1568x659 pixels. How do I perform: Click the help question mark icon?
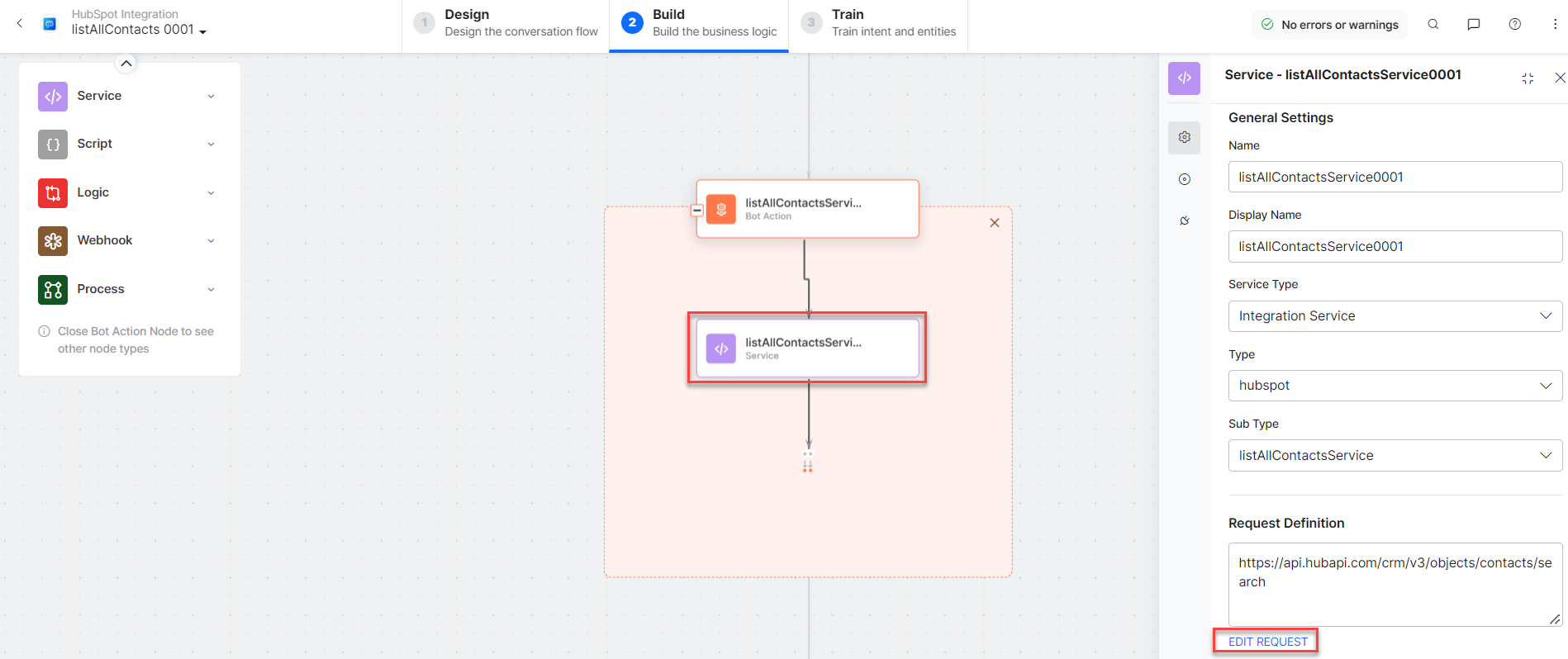(1514, 24)
